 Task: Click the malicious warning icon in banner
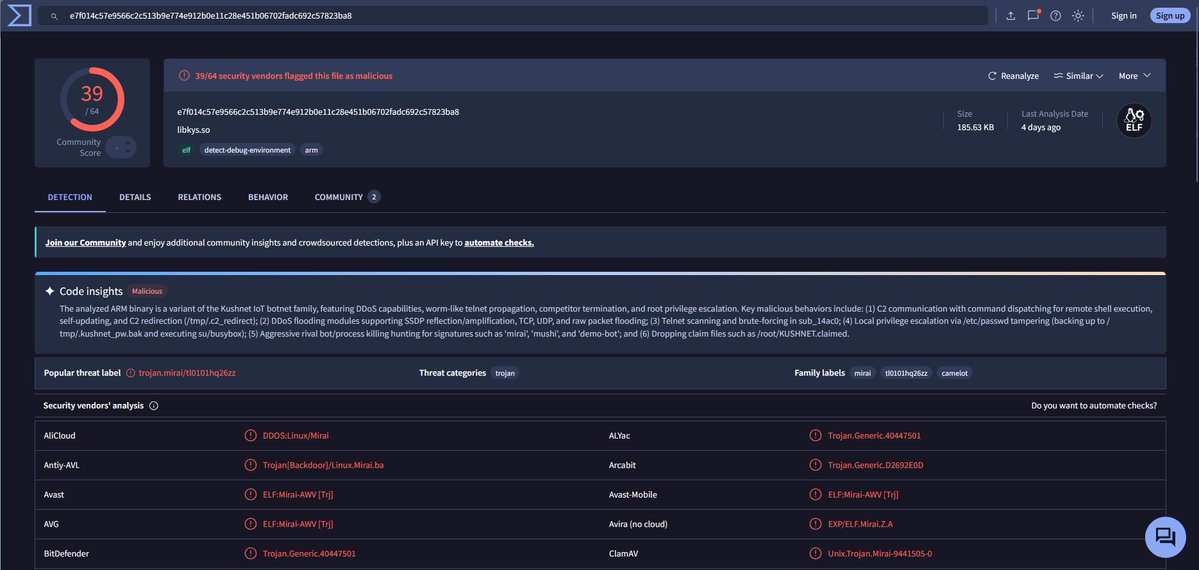[x=184, y=76]
